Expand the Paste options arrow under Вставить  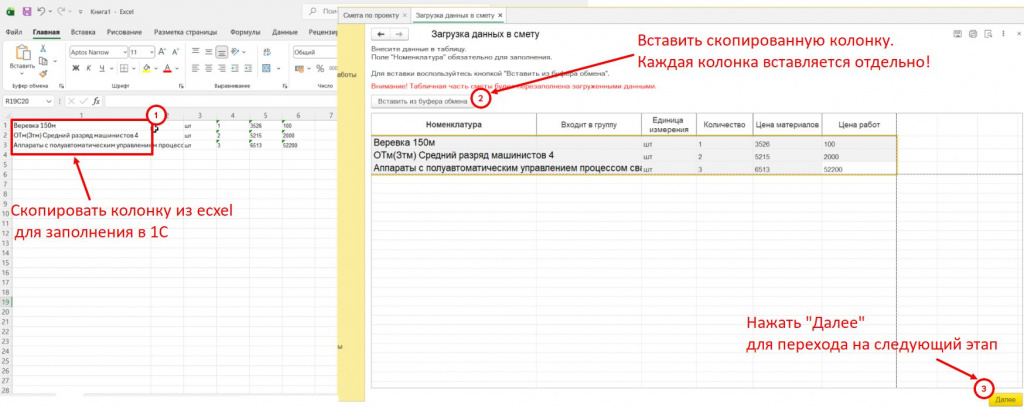coord(22,74)
